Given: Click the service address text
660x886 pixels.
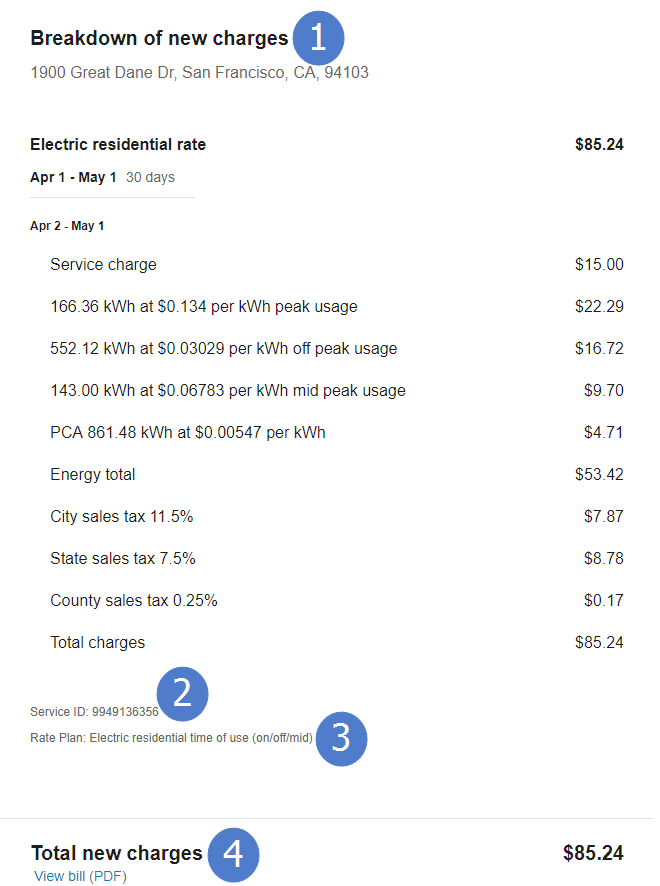Looking at the screenshot, I should click(199, 73).
